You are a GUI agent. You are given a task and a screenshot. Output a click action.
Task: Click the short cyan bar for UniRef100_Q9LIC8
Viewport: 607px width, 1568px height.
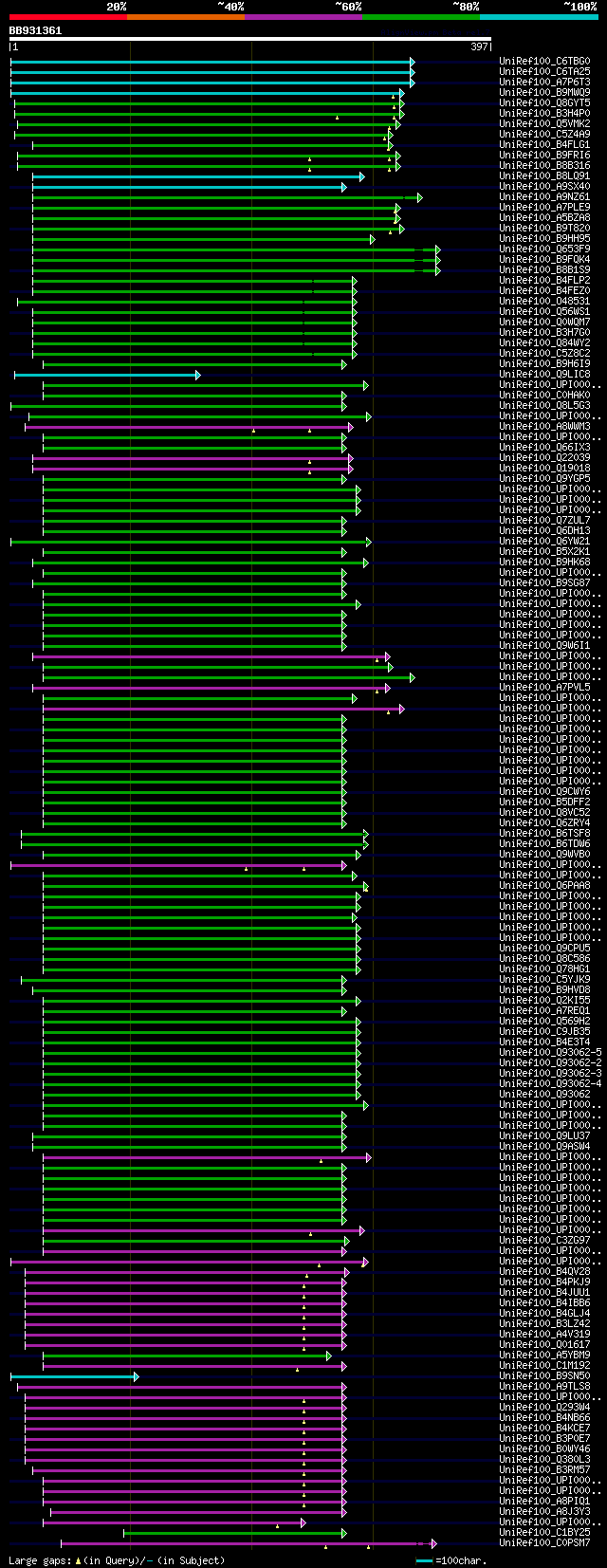[x=107, y=375]
